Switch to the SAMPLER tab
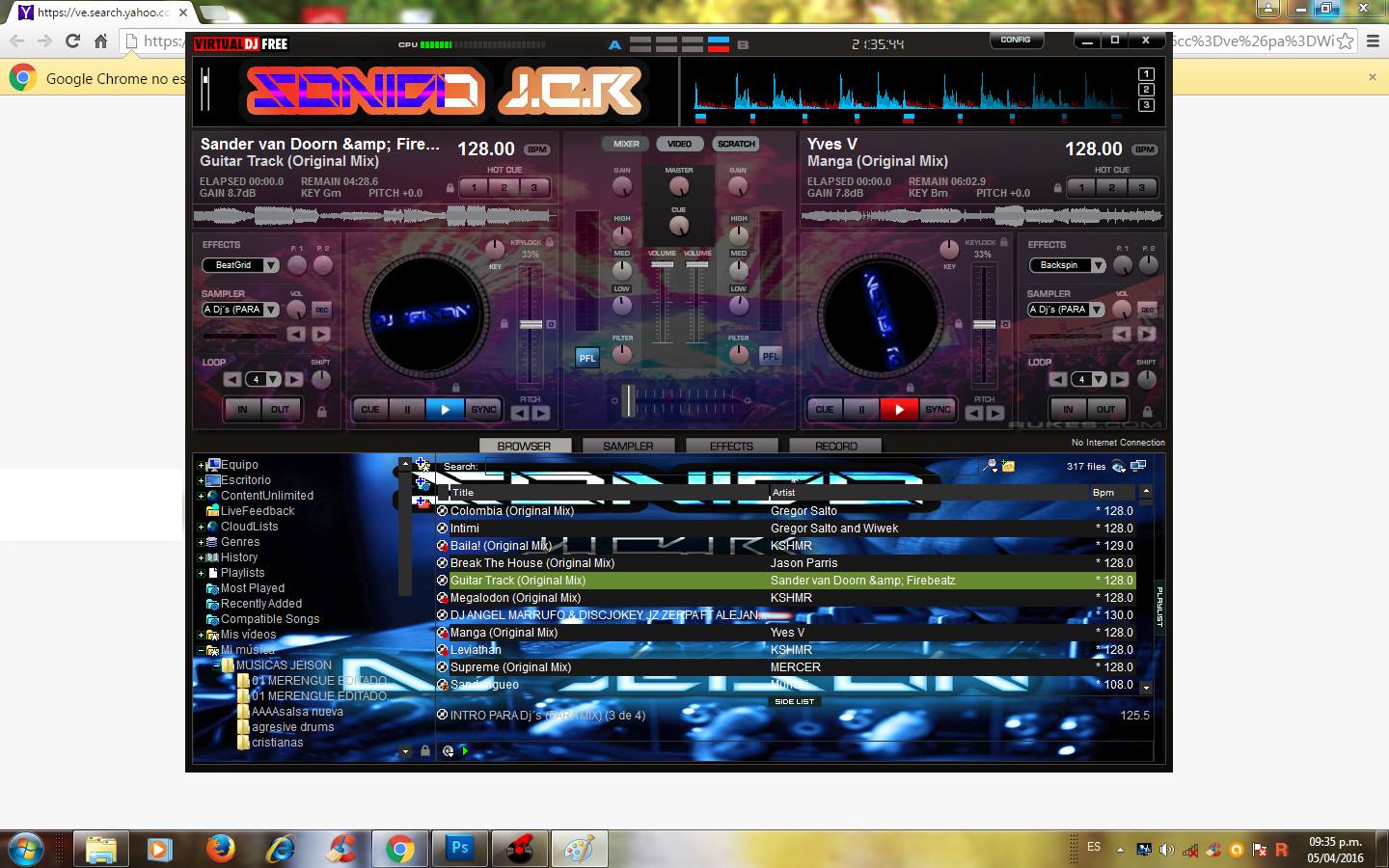Screen dimensions: 1389x868 [628, 446]
